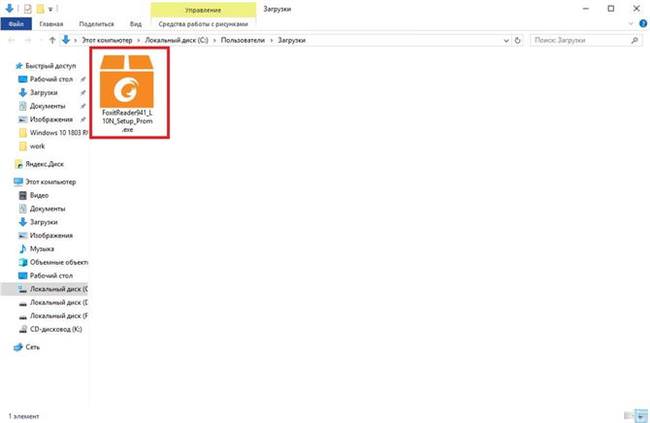Click the address bar downloads folder icon
This screenshot has height=423, width=650.
pyautogui.click(x=65, y=40)
